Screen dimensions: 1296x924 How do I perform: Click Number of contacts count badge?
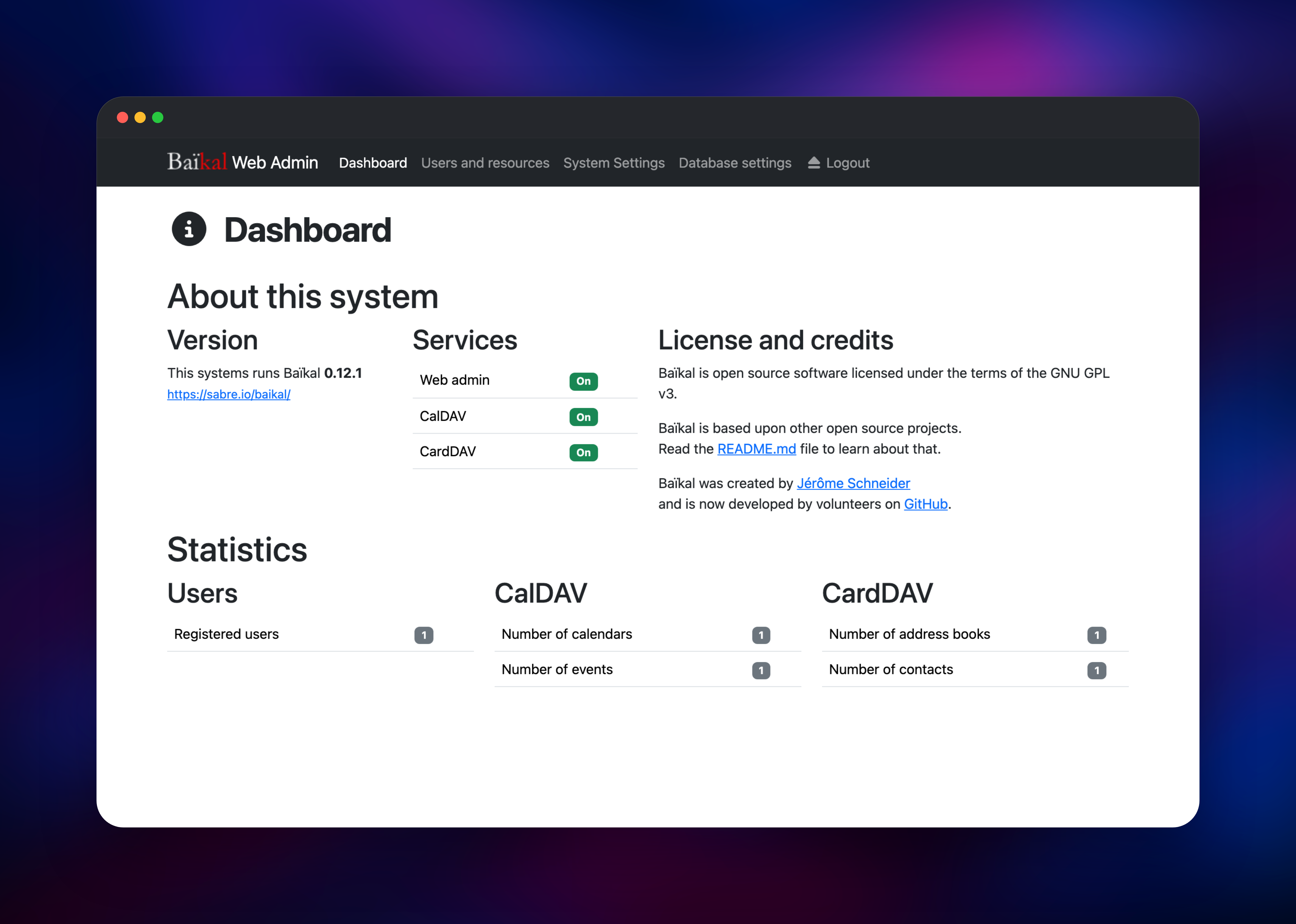point(1096,670)
